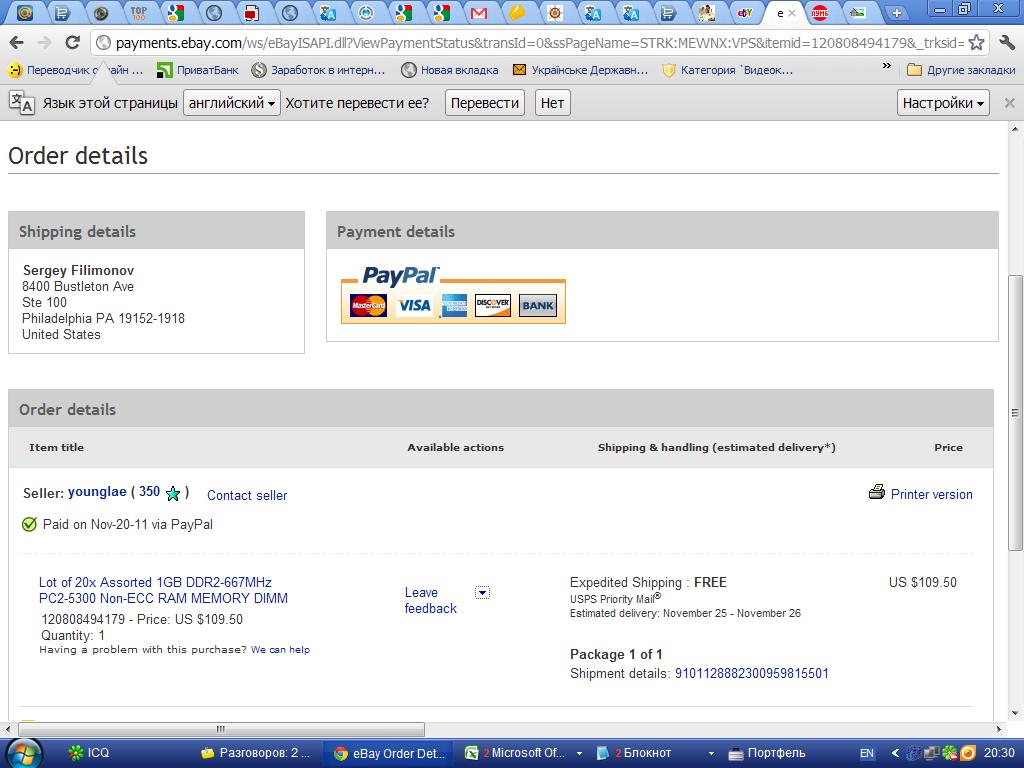Open the ПриватБанк bookmark
This screenshot has width=1024, height=768.
tap(199, 70)
